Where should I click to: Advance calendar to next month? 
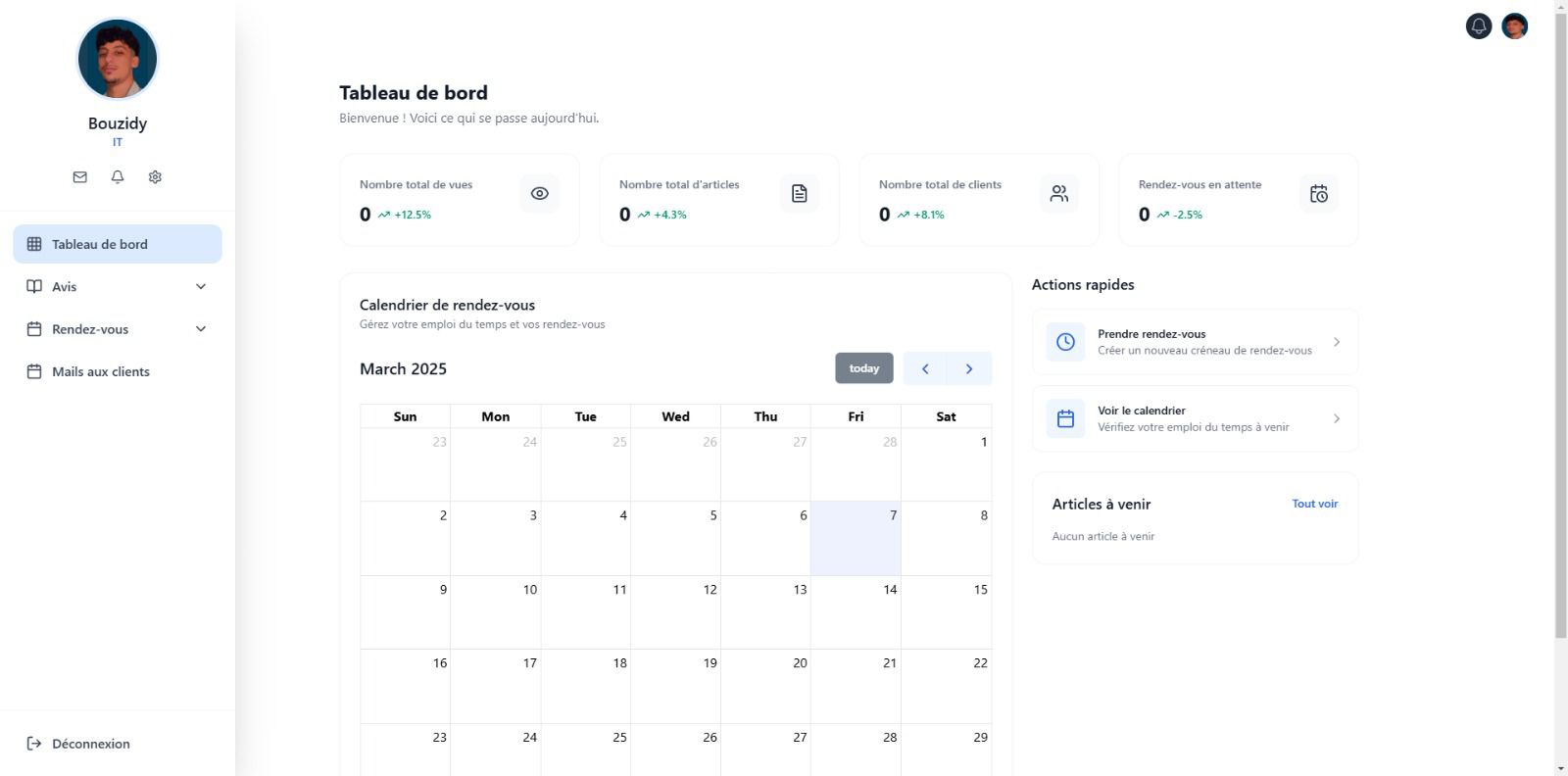coord(969,368)
